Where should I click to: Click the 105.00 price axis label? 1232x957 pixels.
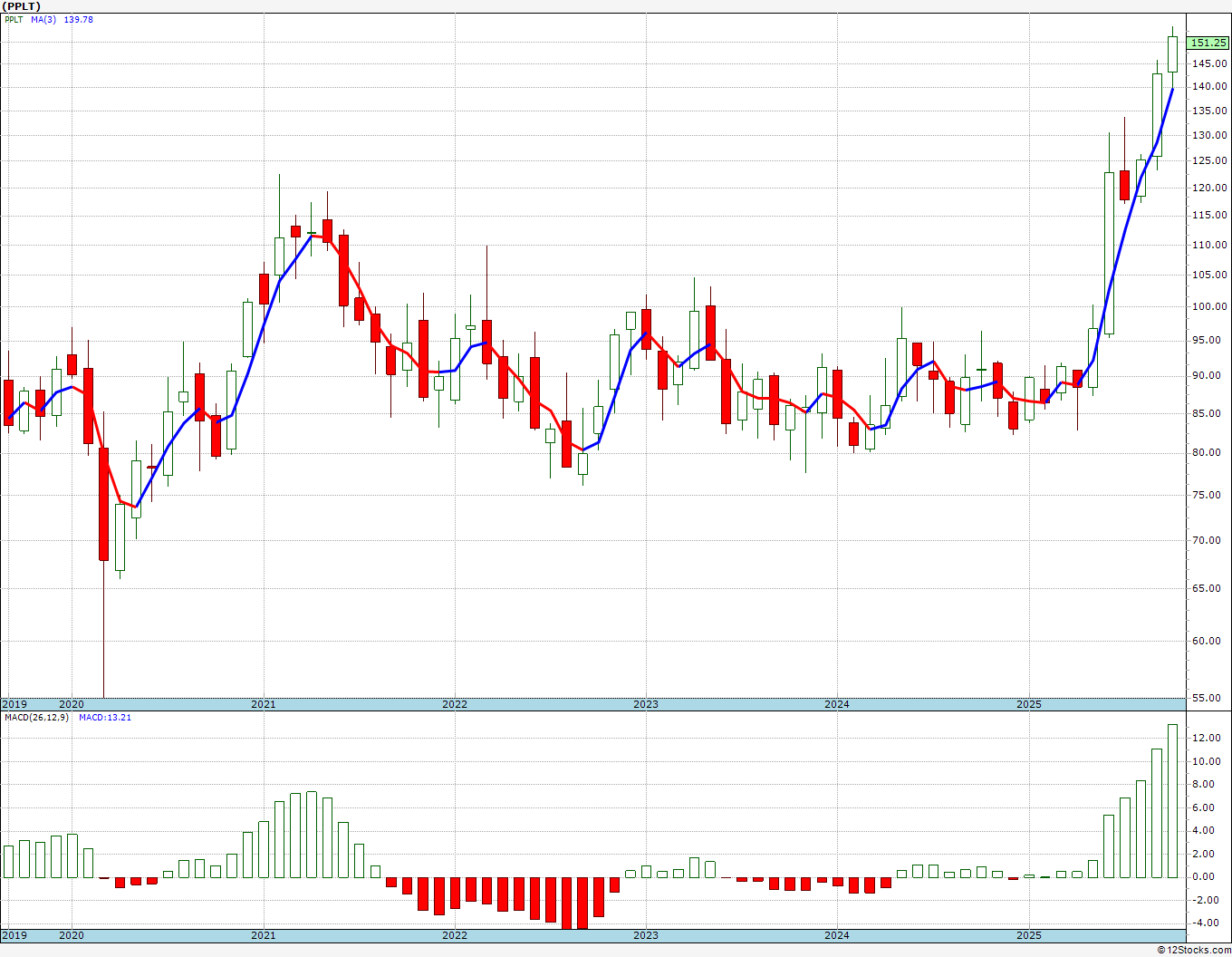point(1210,275)
